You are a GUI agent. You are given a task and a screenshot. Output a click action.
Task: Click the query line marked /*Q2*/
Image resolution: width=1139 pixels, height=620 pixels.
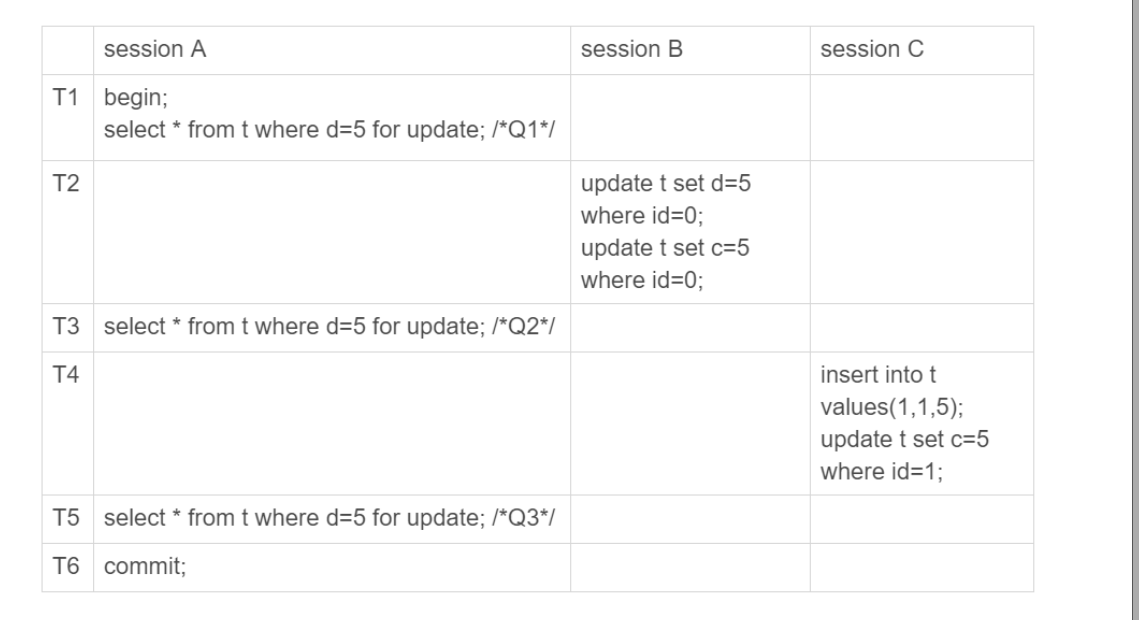click(x=325, y=328)
